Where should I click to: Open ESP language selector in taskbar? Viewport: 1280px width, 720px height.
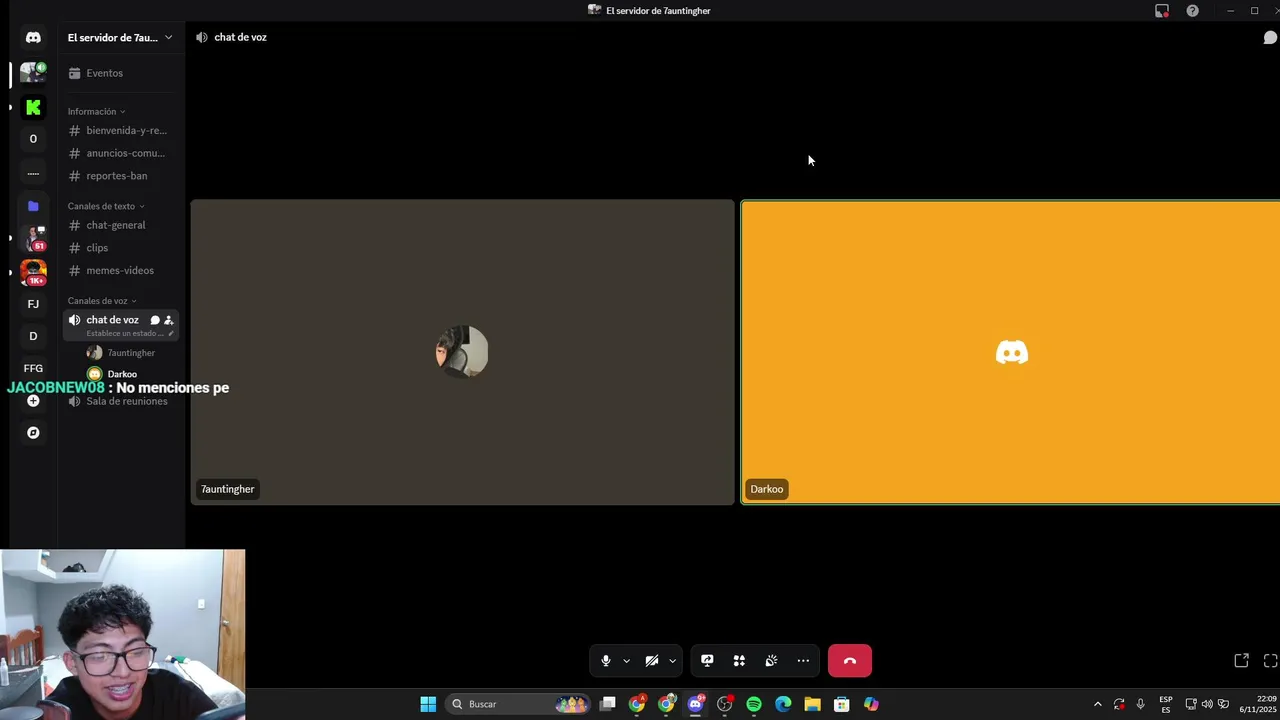[1166, 704]
